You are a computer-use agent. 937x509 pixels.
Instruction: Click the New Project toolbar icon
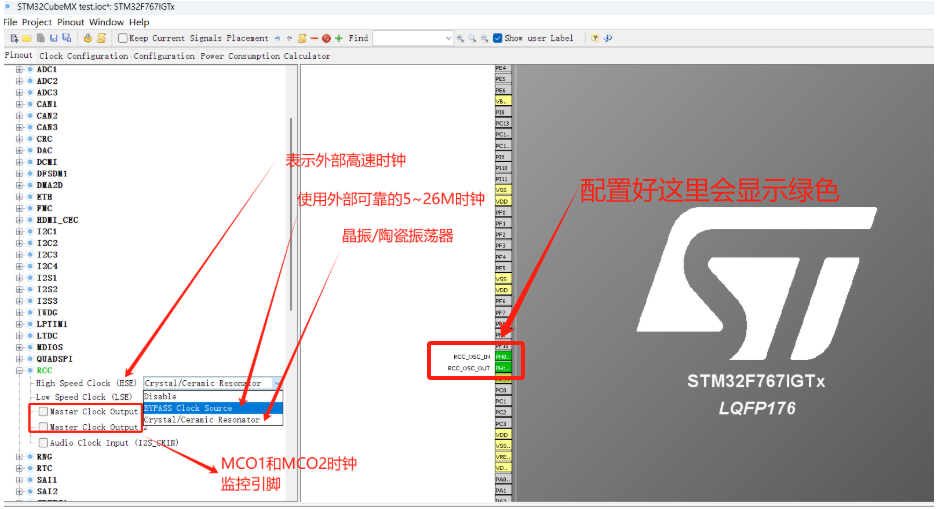[14, 38]
